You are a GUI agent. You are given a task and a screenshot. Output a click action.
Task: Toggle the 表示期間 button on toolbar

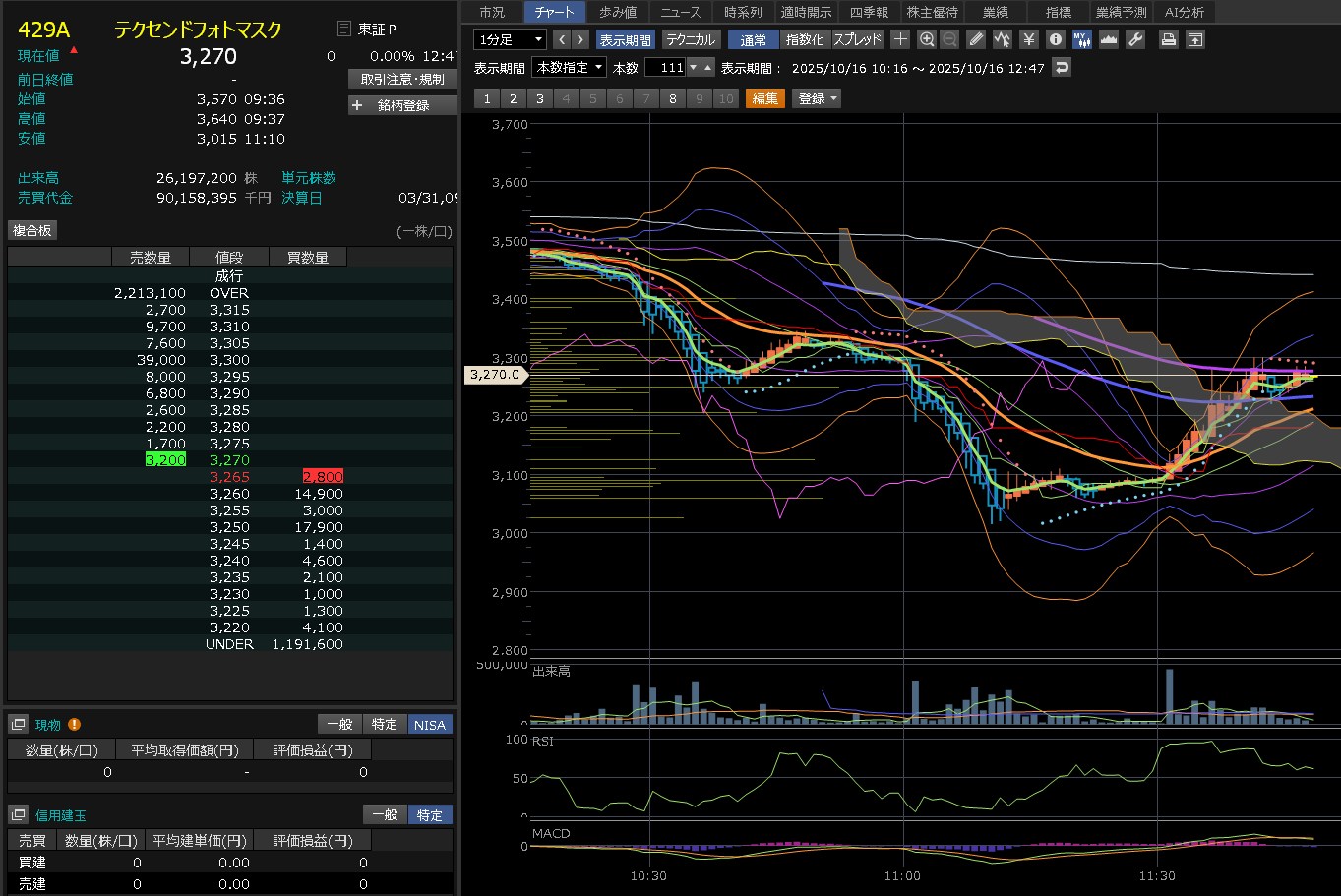point(625,40)
